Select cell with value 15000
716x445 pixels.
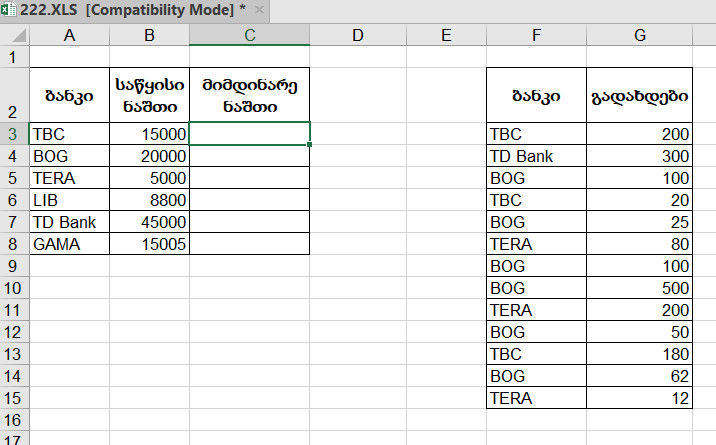pyautogui.click(x=149, y=134)
